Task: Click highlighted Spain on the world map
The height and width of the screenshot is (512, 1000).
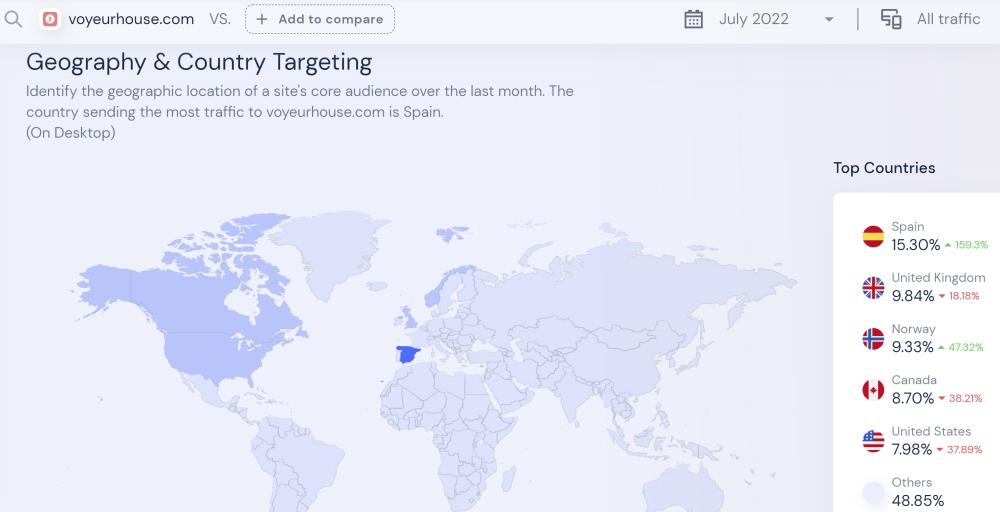Action: click(x=408, y=354)
